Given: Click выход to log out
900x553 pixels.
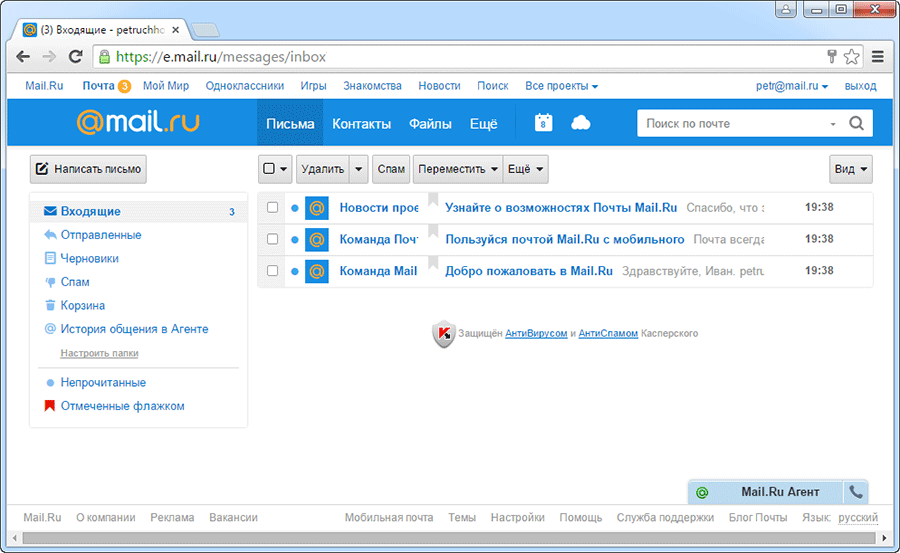Looking at the screenshot, I should (860, 86).
